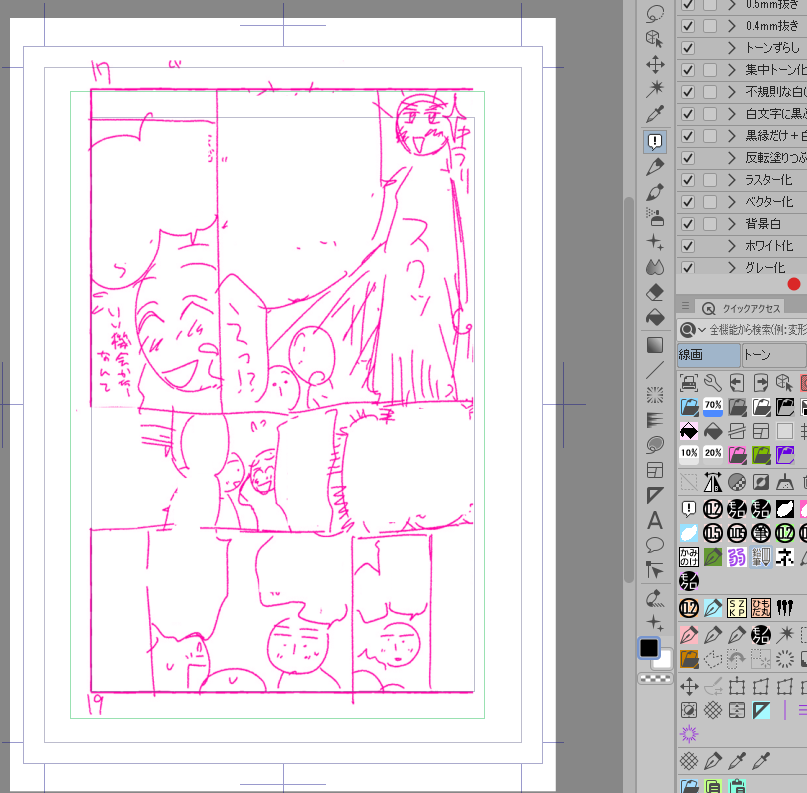Select the purple 弱 brush icon
Screen dimensions: 807x793
pyautogui.click(x=736, y=557)
